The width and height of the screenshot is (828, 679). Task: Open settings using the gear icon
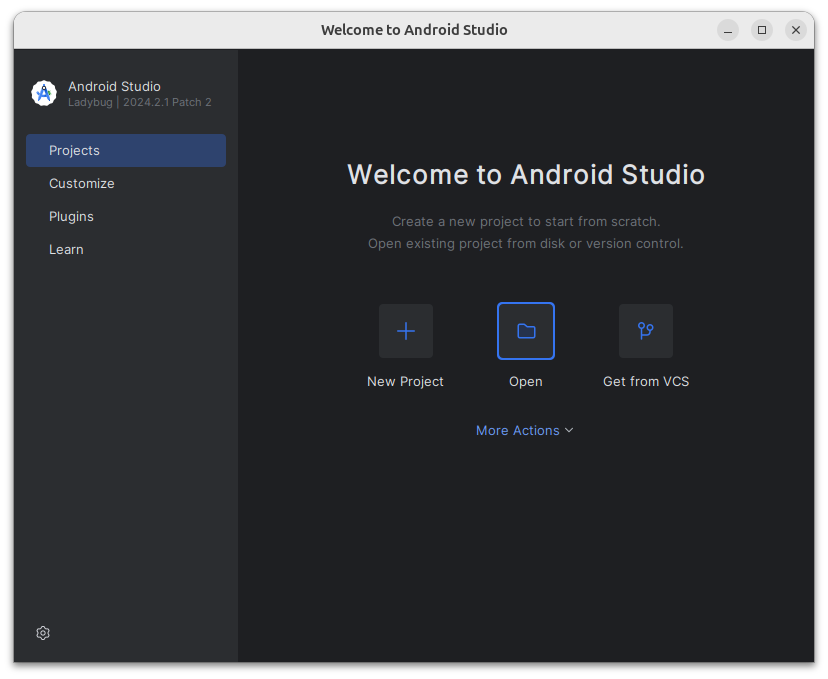[x=42, y=633]
